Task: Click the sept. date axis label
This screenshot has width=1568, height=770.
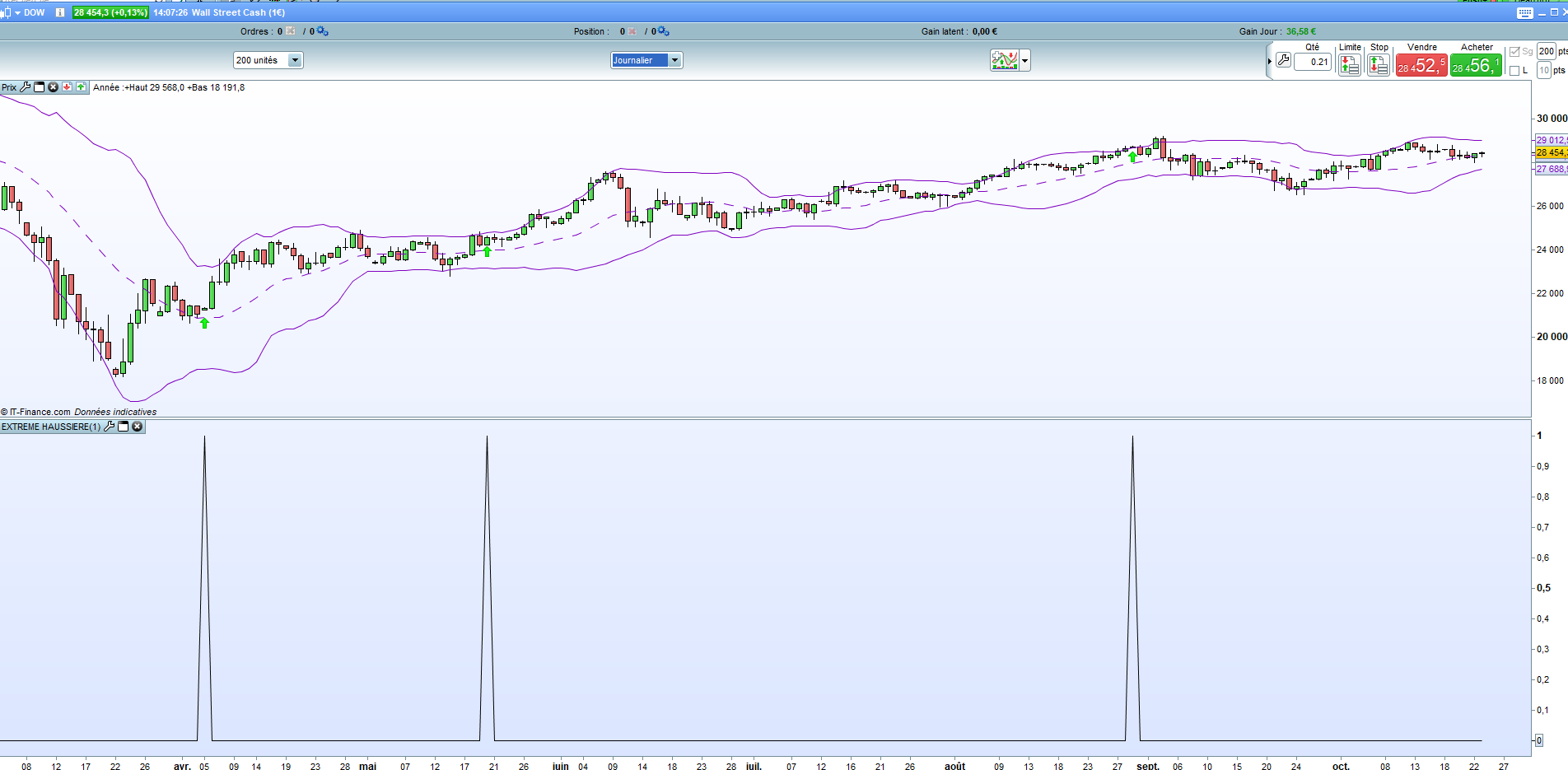Action: pos(1148,766)
